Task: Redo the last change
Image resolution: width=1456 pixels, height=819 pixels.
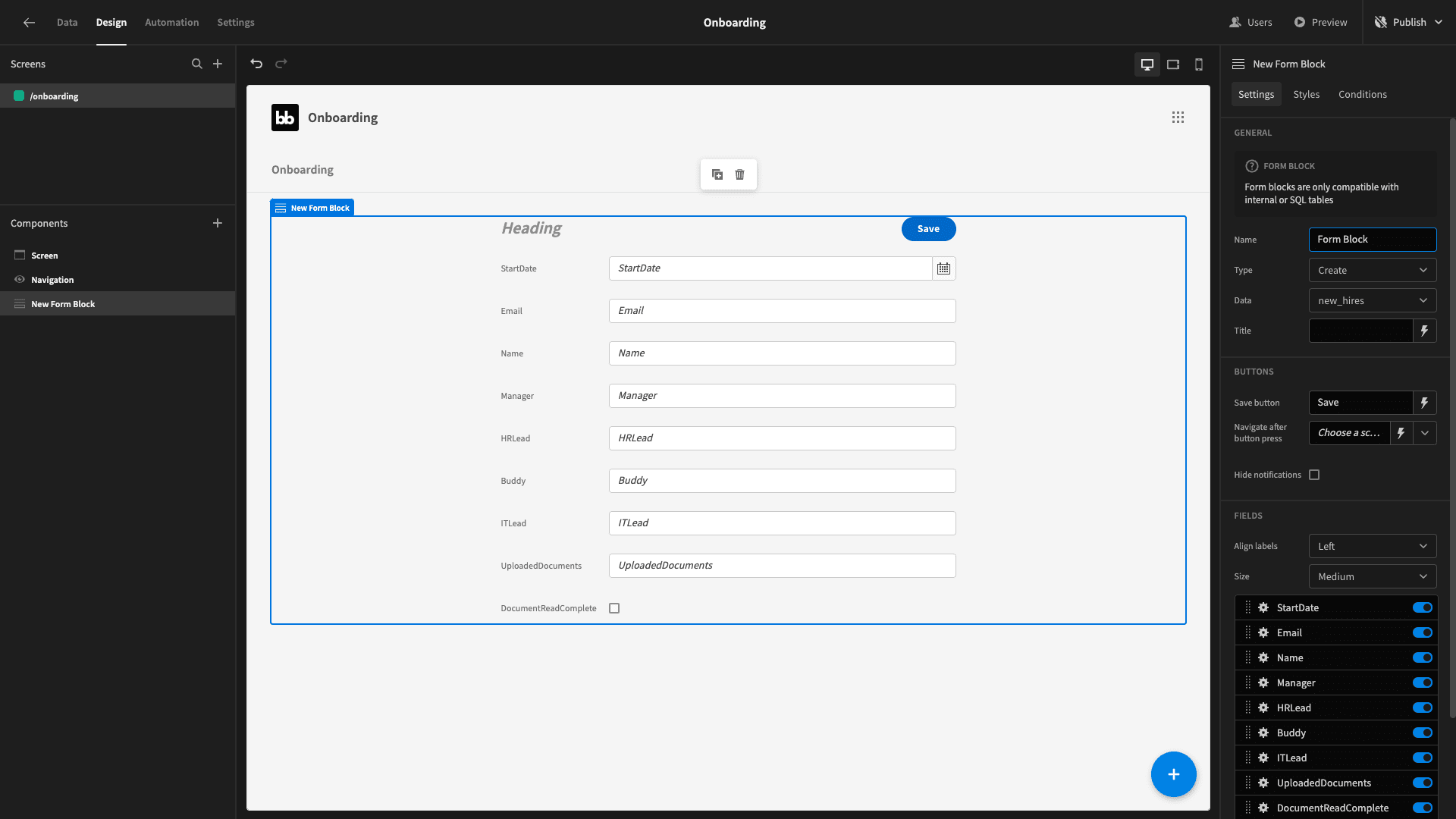Action: coord(281,64)
